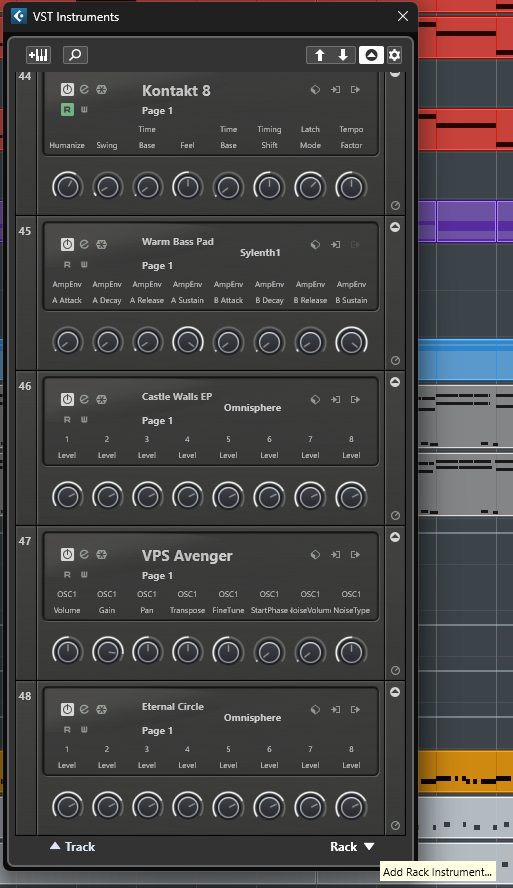Open preset browser for Eternal Circle
Image resolution: width=513 pixels, height=888 pixels.
click(x=315, y=709)
